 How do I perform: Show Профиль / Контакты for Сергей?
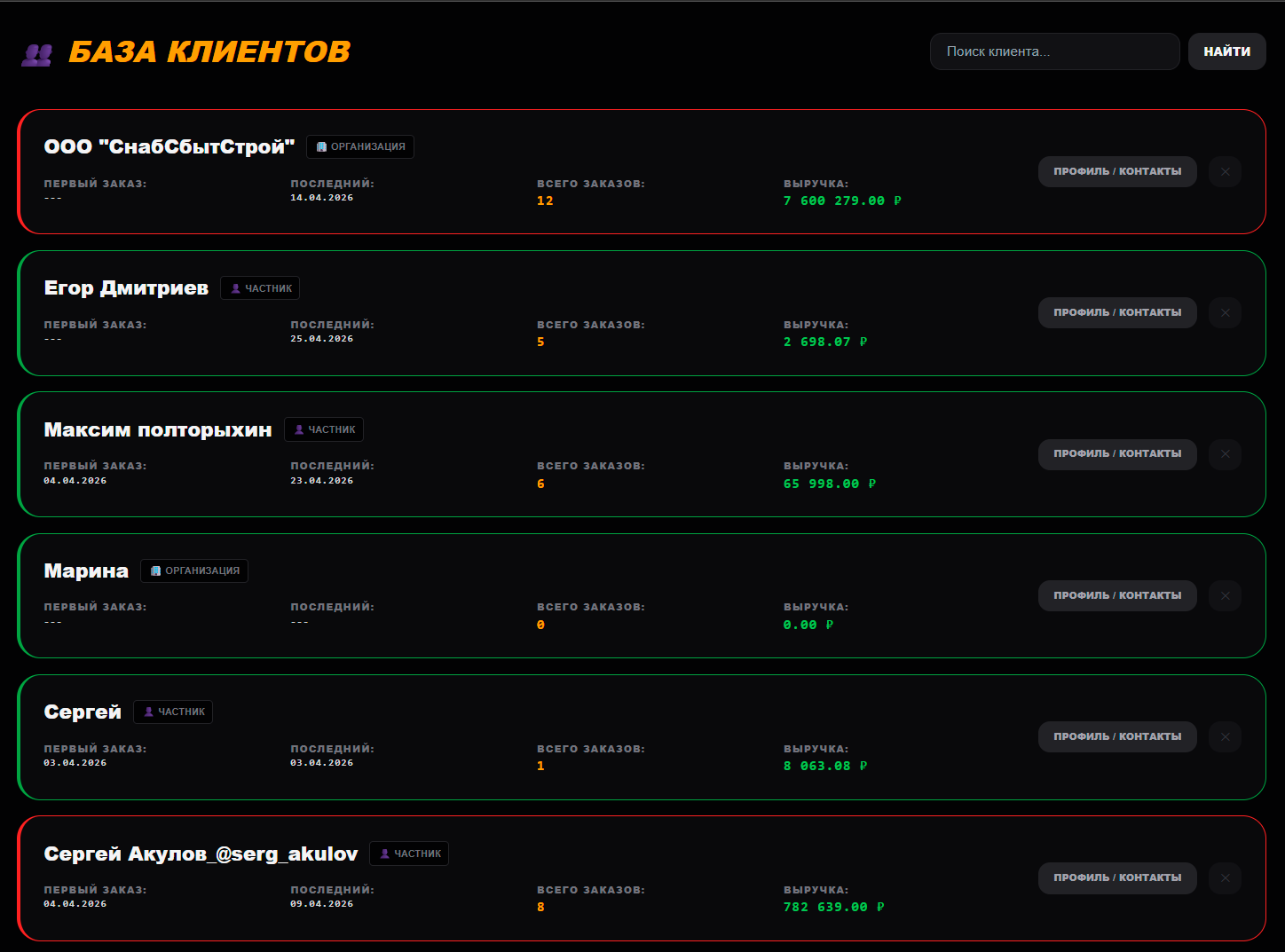click(1117, 736)
